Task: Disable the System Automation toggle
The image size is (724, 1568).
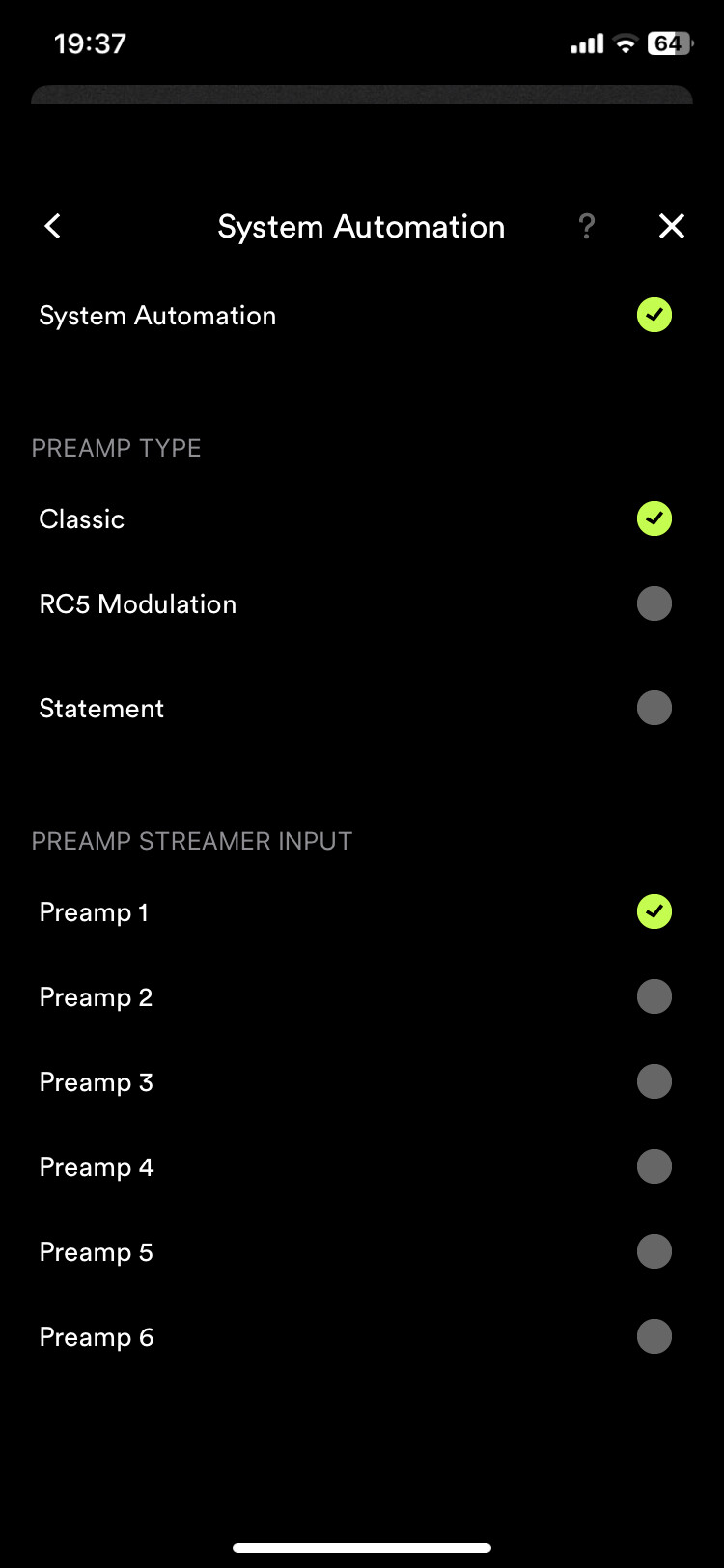Action: (x=654, y=315)
